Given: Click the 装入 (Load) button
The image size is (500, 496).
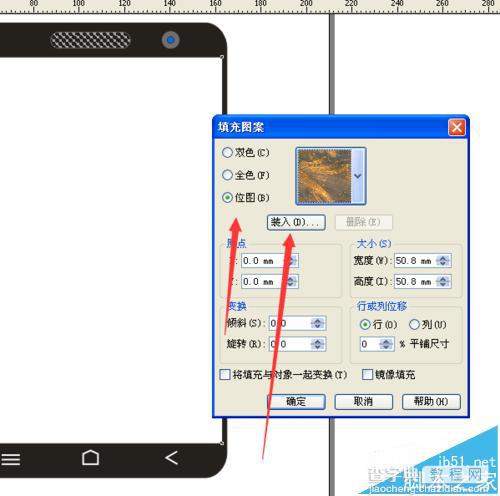Looking at the screenshot, I should tap(296, 222).
